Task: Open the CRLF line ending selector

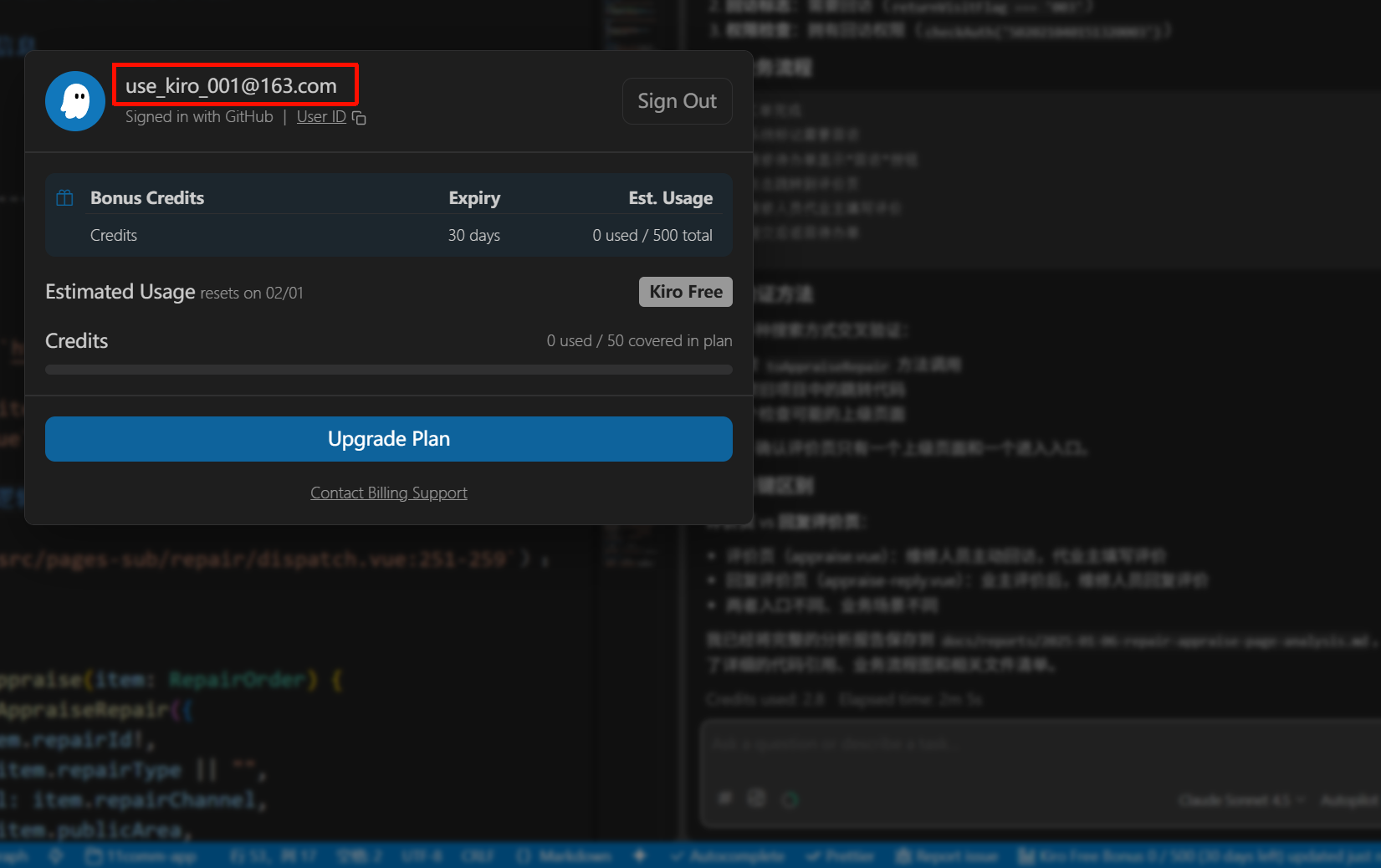Action: coord(477,855)
